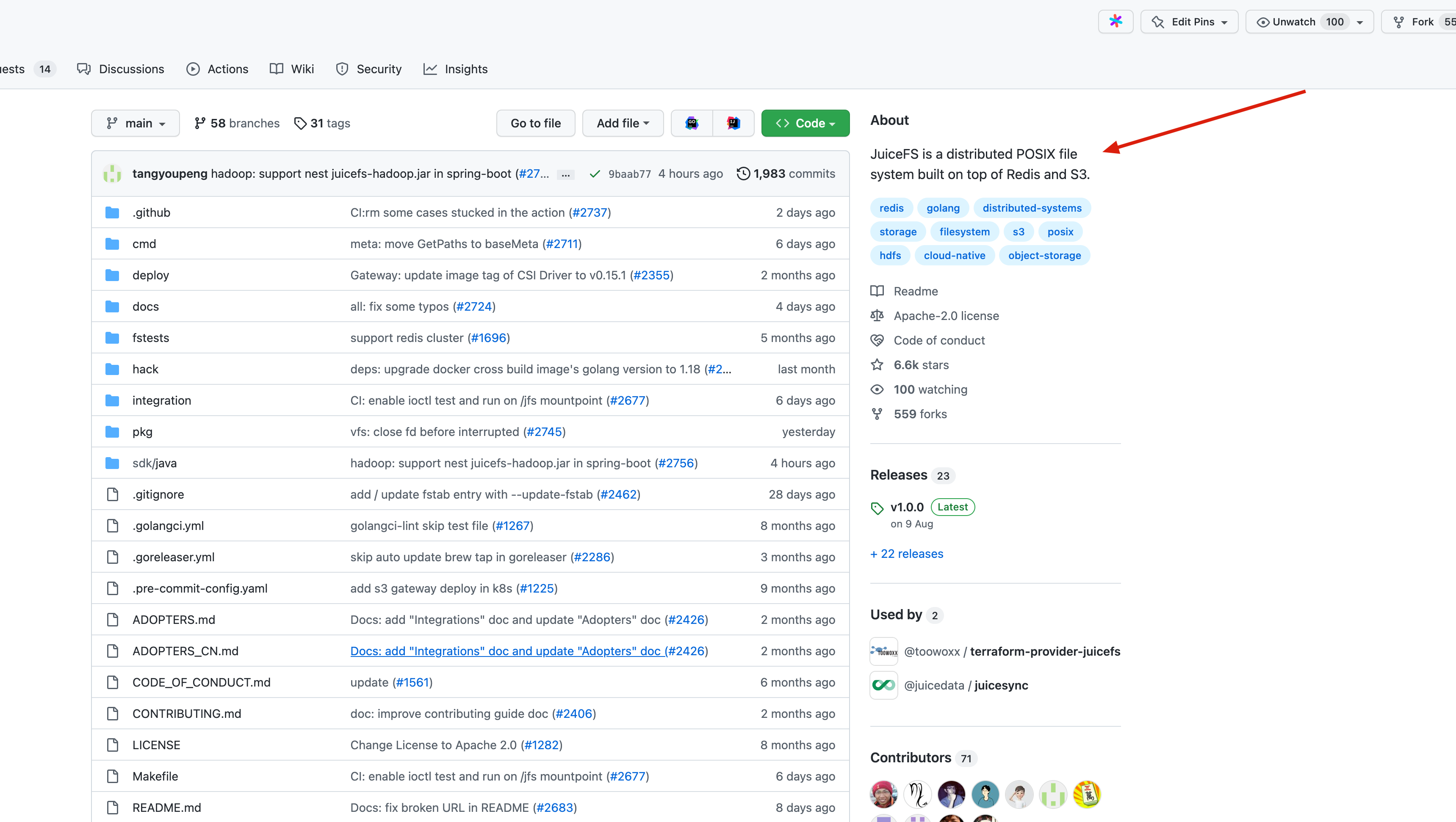Switch to the Wiki tab

pos(292,69)
